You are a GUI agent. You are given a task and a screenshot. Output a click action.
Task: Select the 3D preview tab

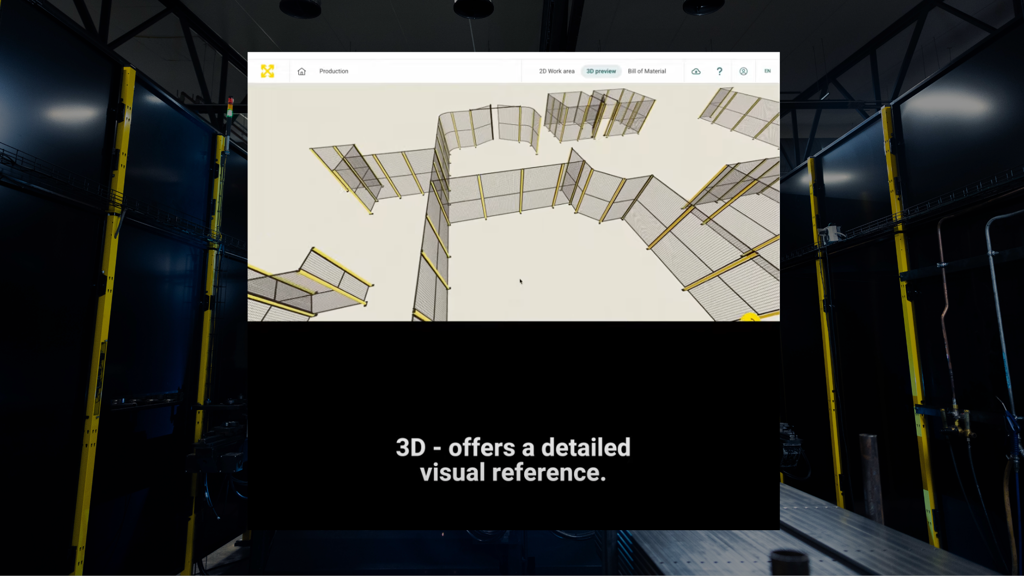tap(601, 72)
